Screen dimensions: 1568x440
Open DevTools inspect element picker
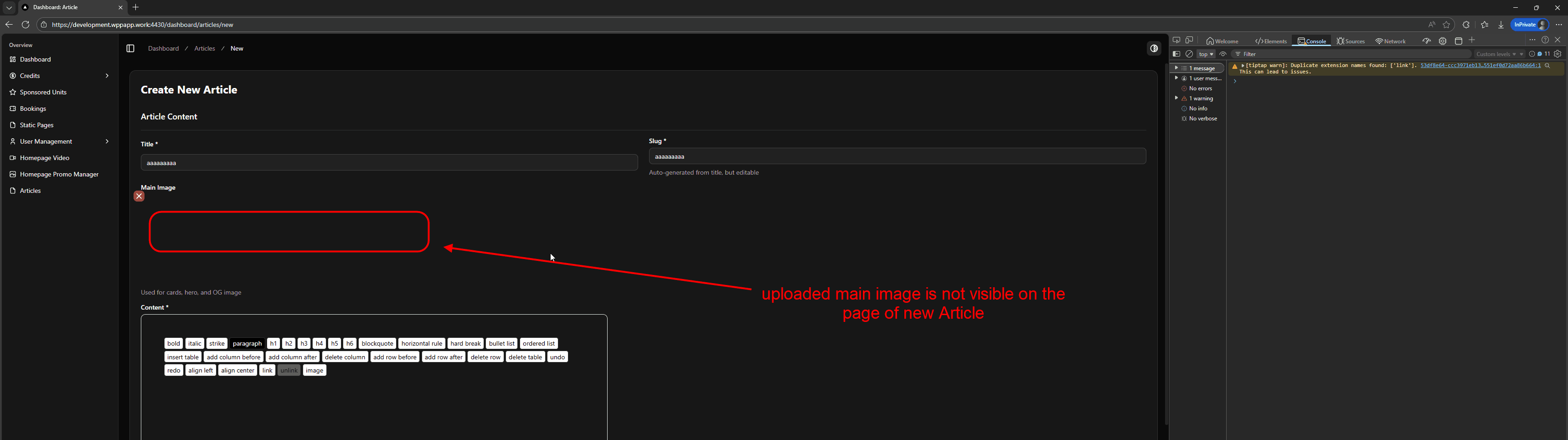[x=1176, y=41]
